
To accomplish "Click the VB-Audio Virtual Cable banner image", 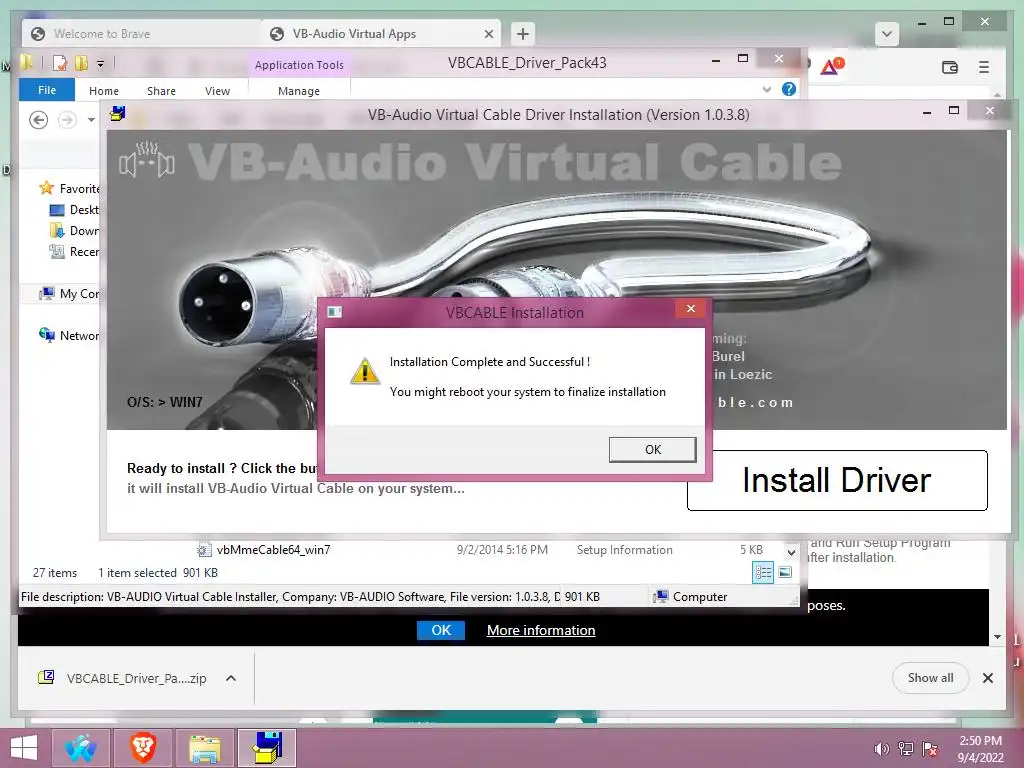I will coord(556,280).
